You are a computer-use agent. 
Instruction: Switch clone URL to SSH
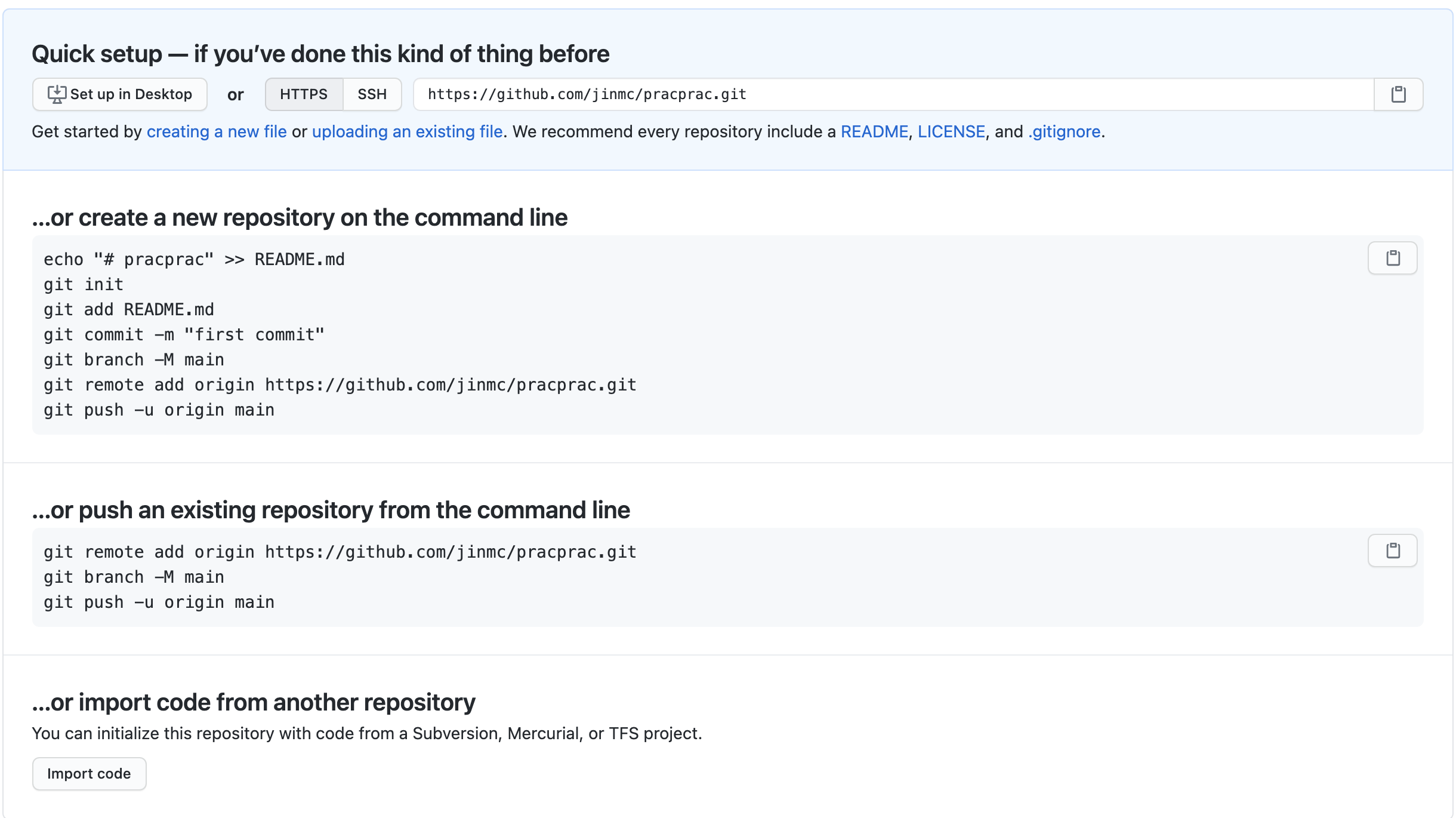click(372, 94)
